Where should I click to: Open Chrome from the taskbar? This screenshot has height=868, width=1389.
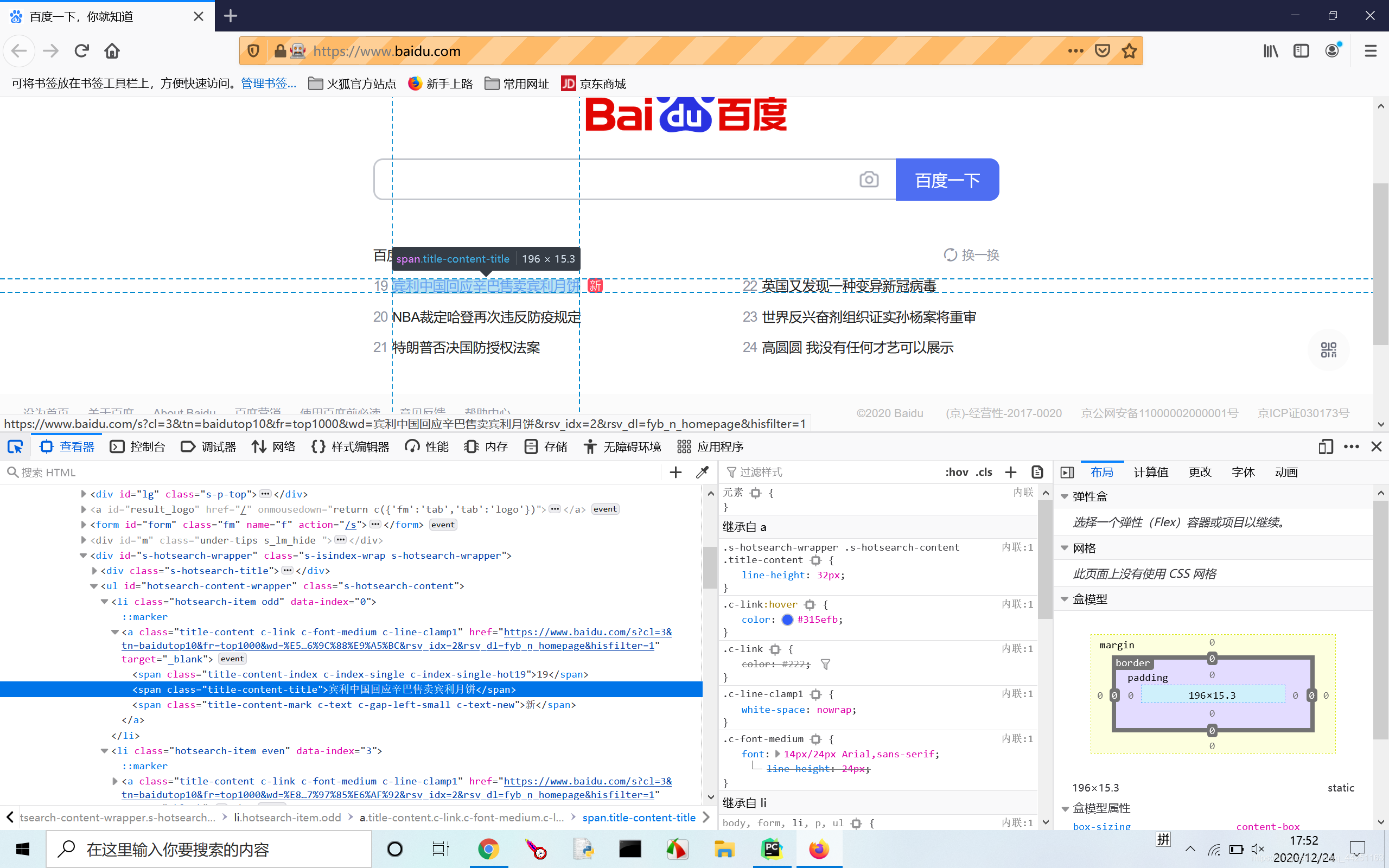tap(488, 849)
